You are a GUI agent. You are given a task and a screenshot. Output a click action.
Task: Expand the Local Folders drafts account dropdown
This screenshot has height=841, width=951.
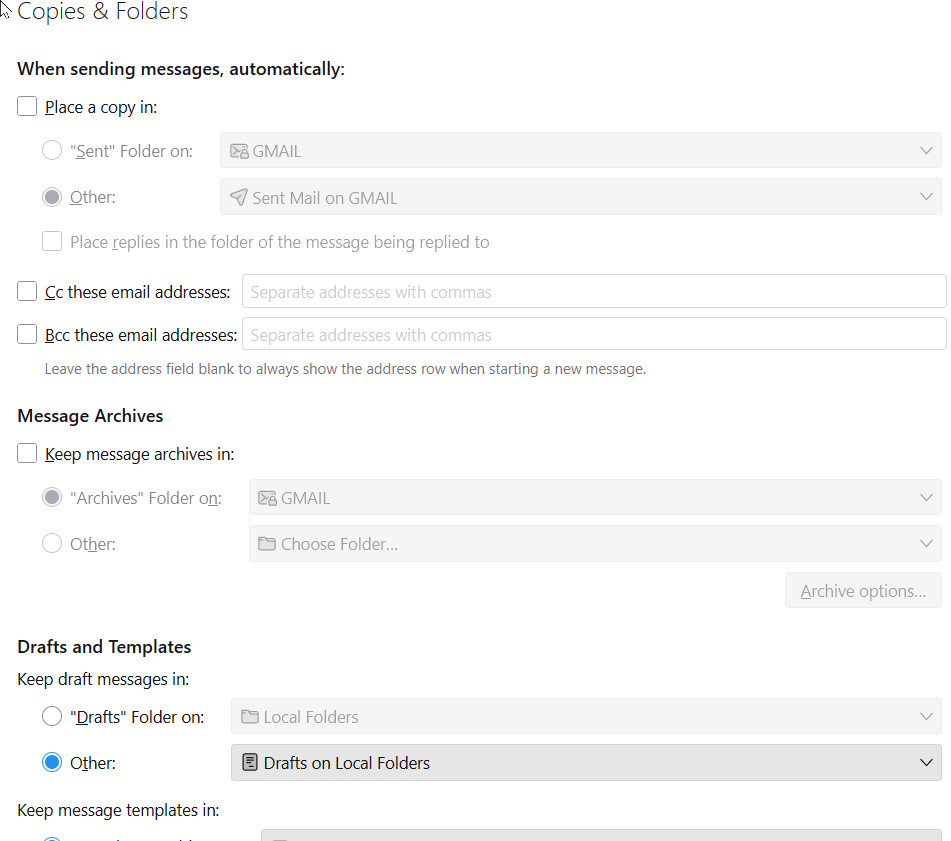(586, 717)
